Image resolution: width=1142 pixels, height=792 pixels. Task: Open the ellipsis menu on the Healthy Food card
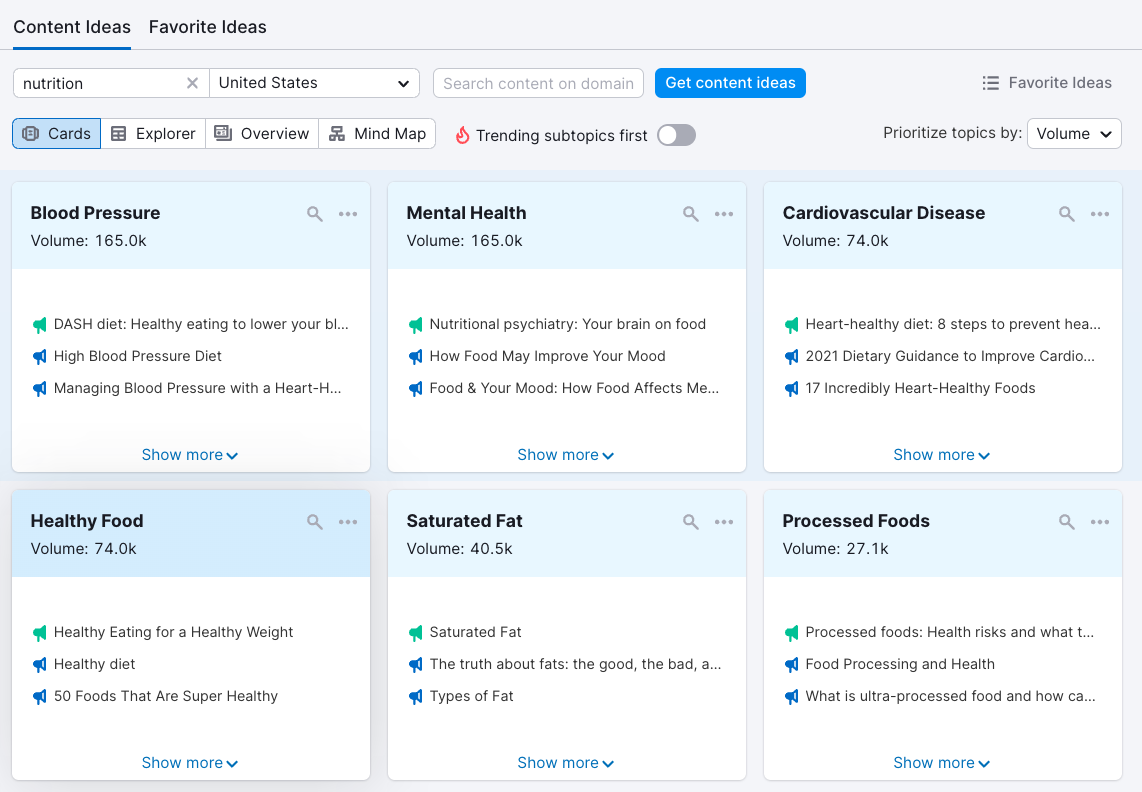[348, 521]
